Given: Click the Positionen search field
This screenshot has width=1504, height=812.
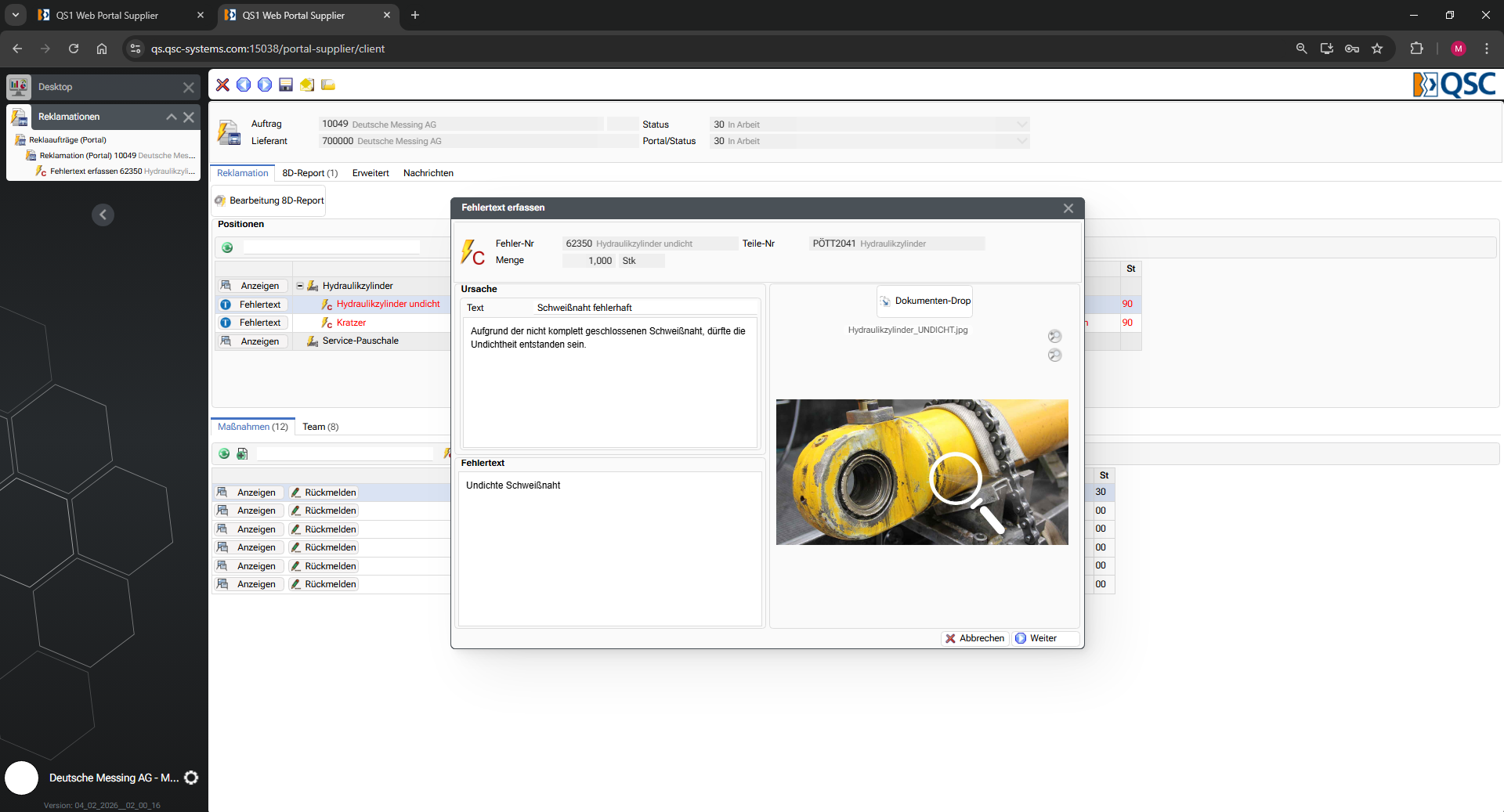Looking at the screenshot, I should (331, 247).
